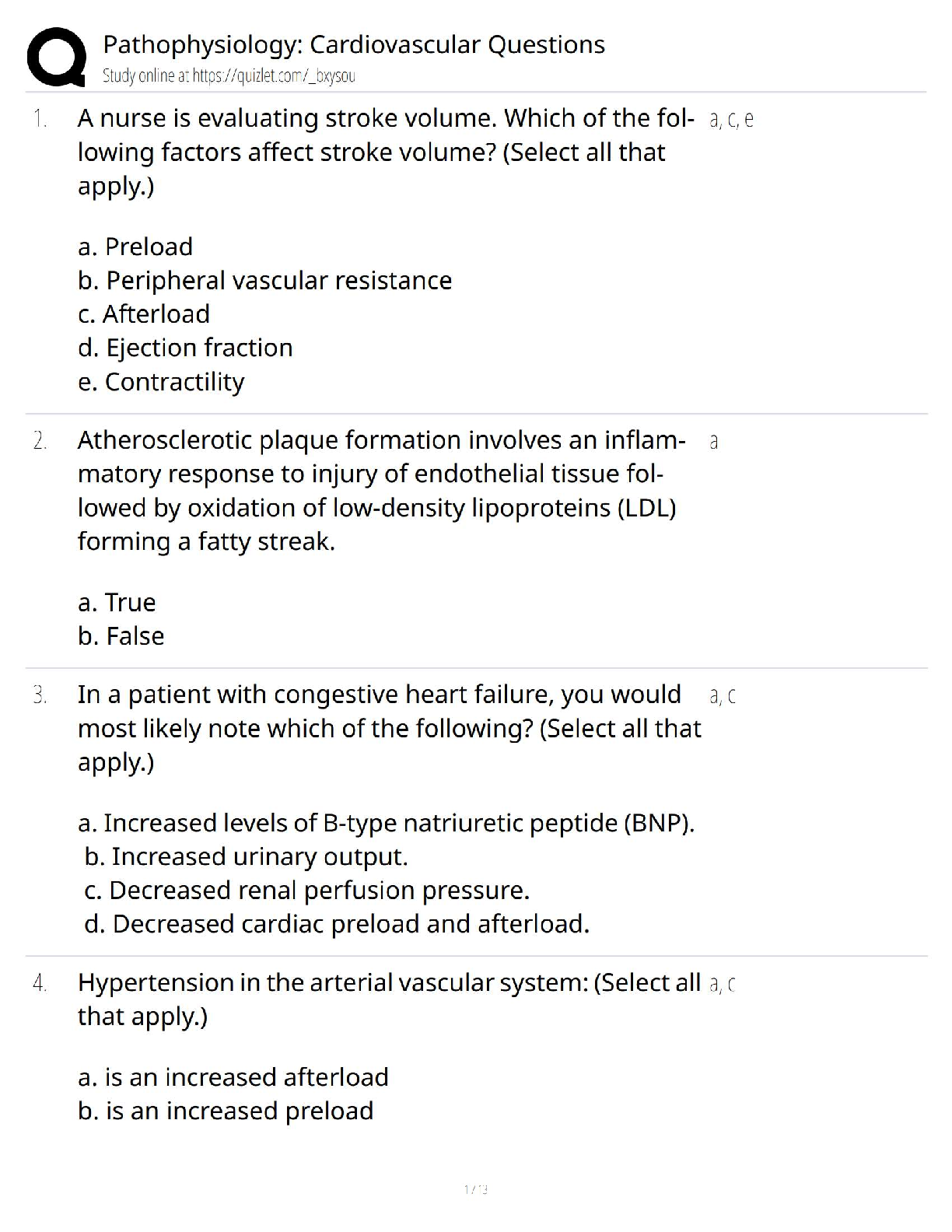Choose a. True for question 2
This screenshot has height=1232, width=952.
[117, 603]
